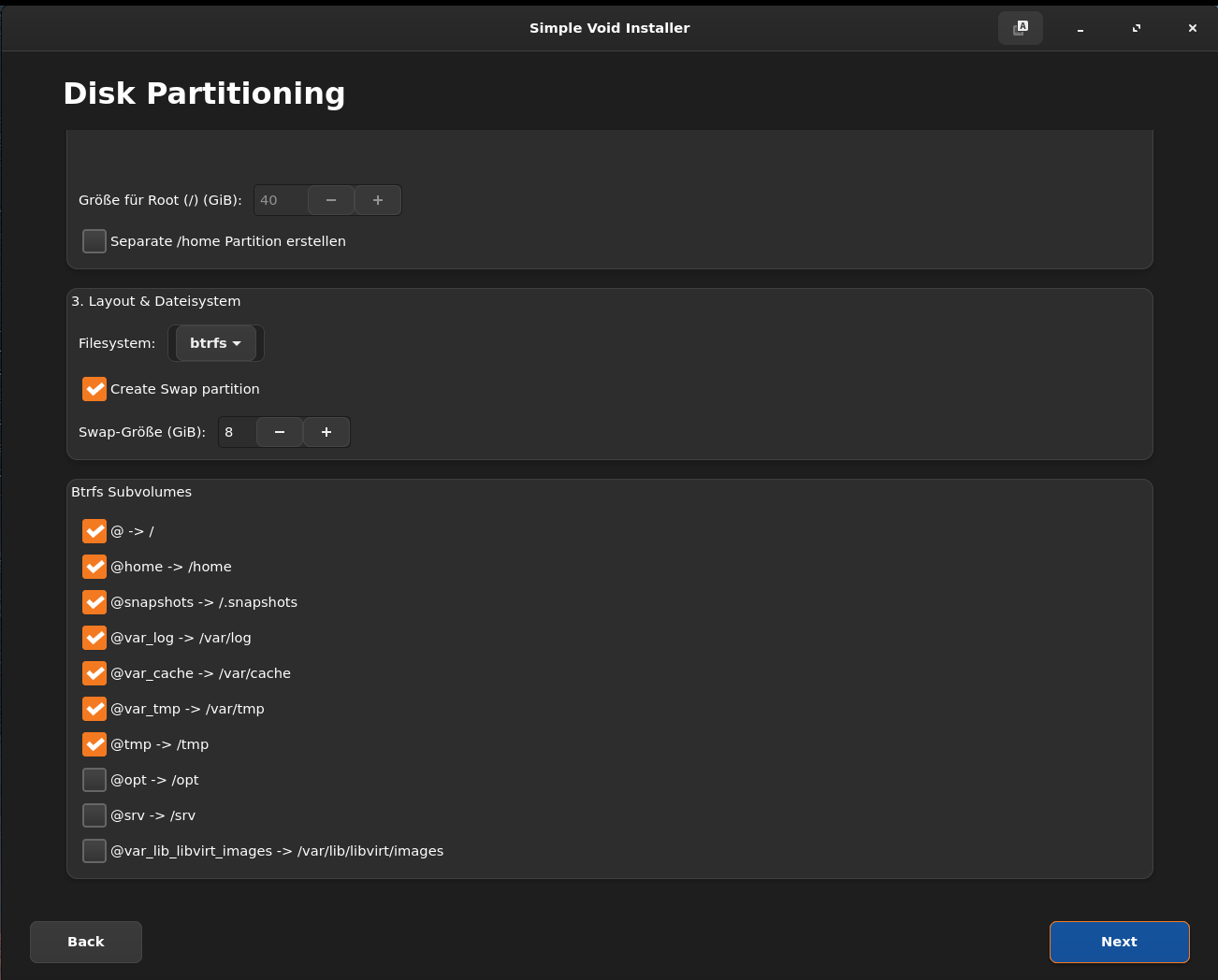Uncheck Create Swap partition
Image resolution: width=1218 pixels, height=980 pixels.
pos(94,389)
